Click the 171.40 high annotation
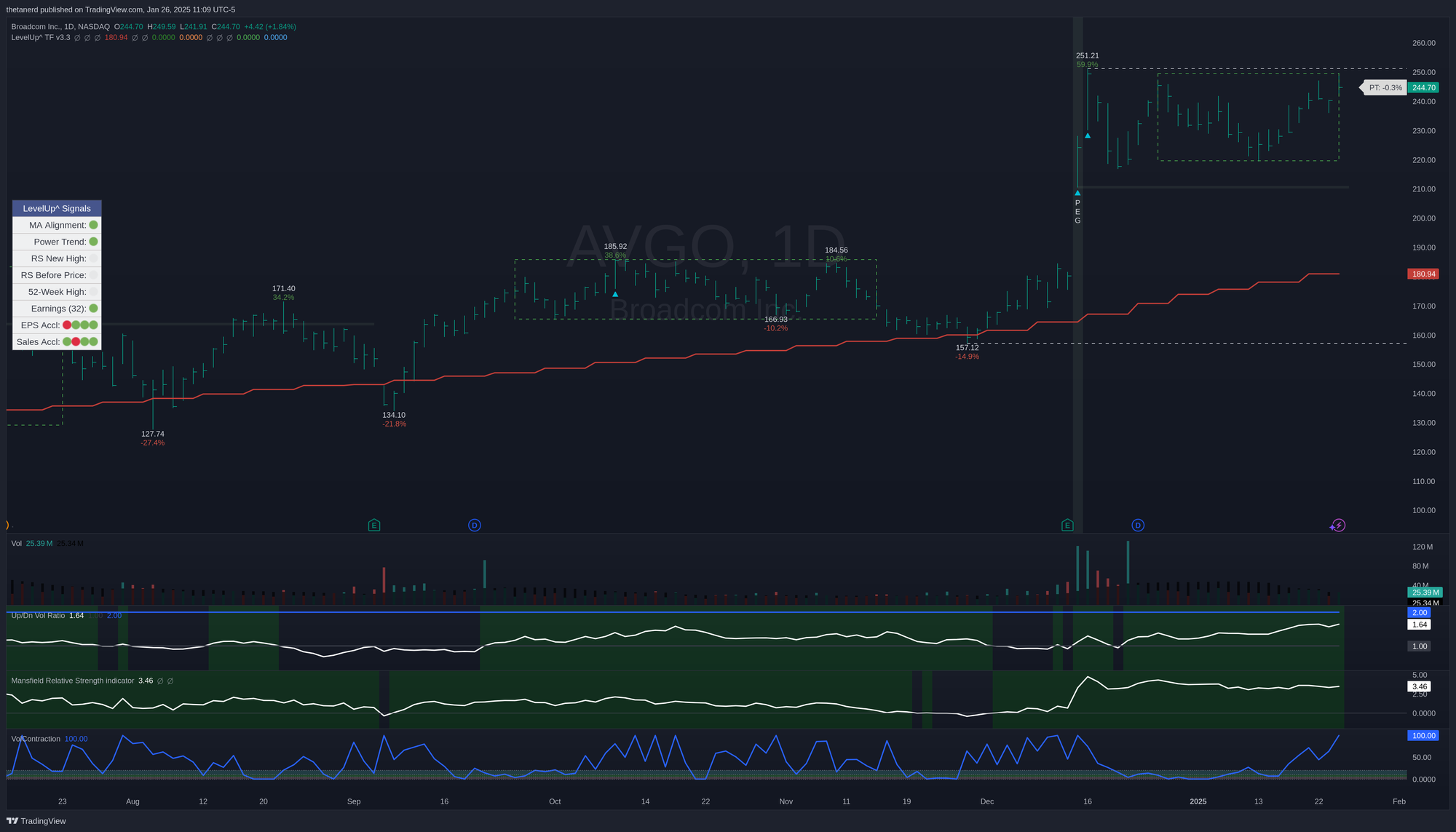 284,289
